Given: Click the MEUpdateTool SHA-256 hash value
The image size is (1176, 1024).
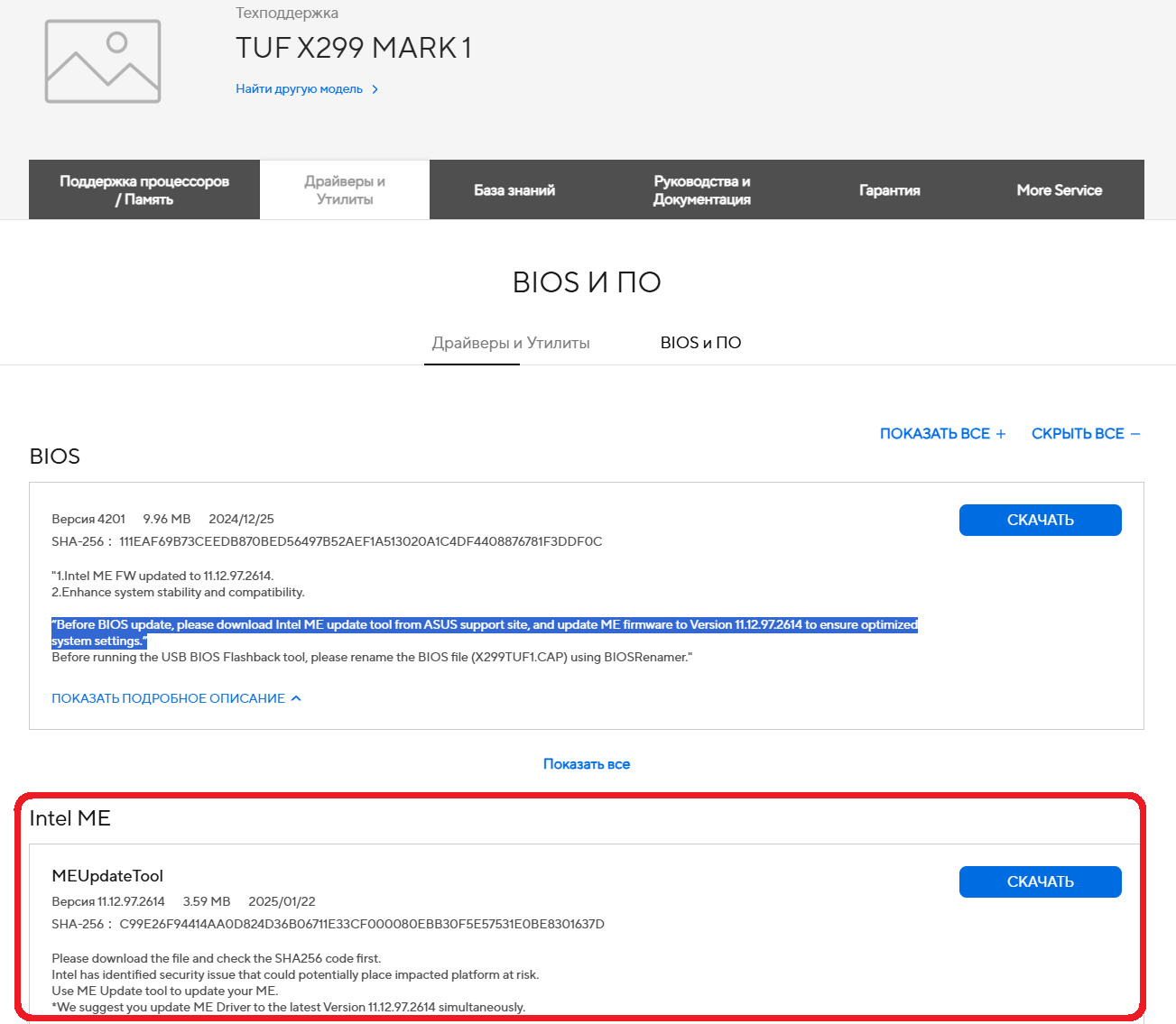Looking at the screenshot, I should (x=362, y=924).
